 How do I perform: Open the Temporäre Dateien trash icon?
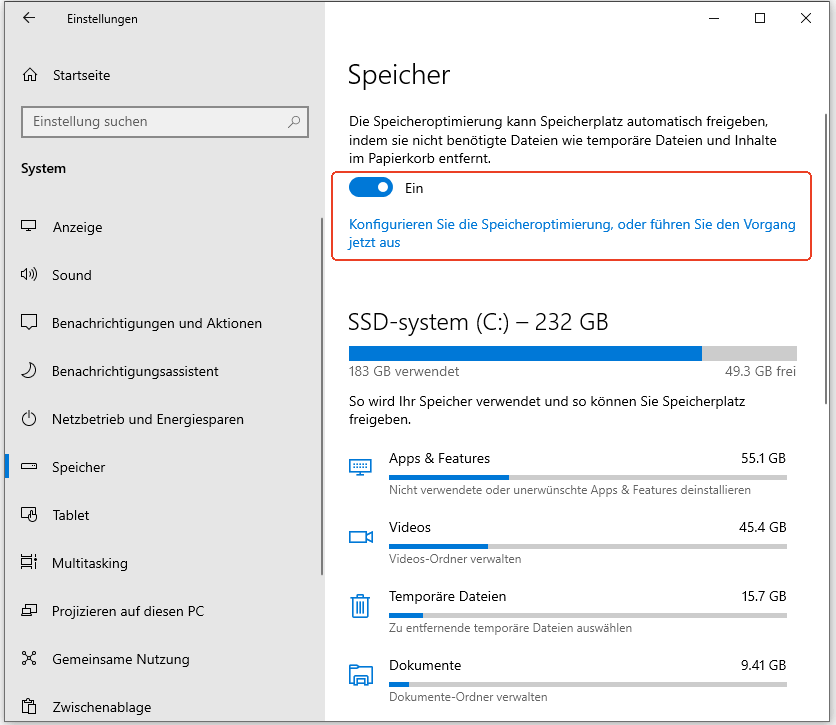(x=360, y=605)
